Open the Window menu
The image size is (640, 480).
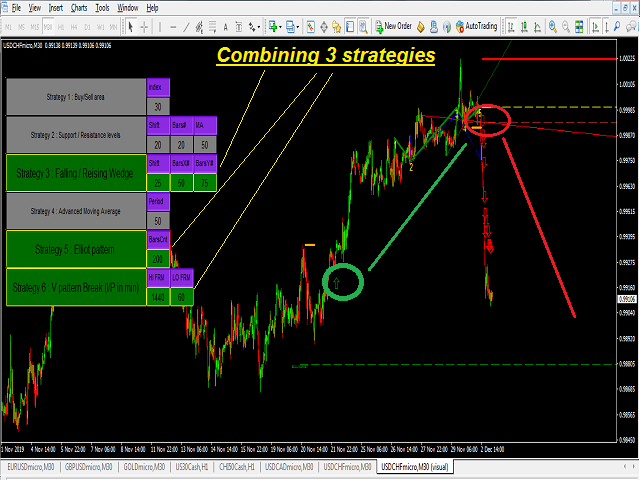[128, 8]
